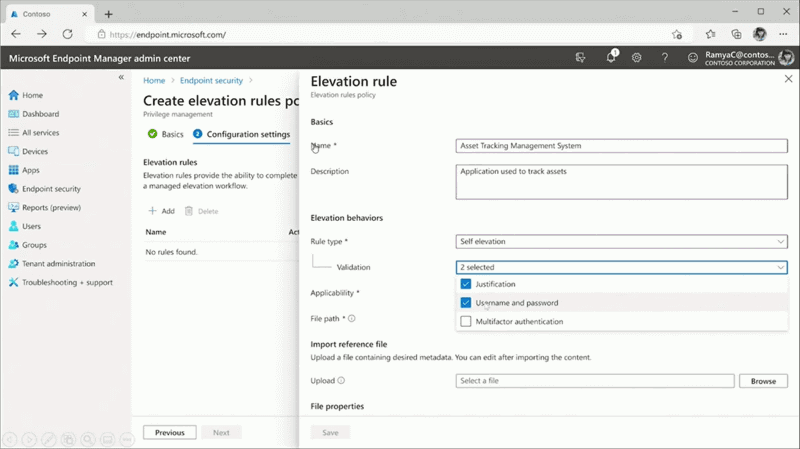Screen dimensions: 800x449
Task: Open browser profile avatar
Action: click(760, 34)
